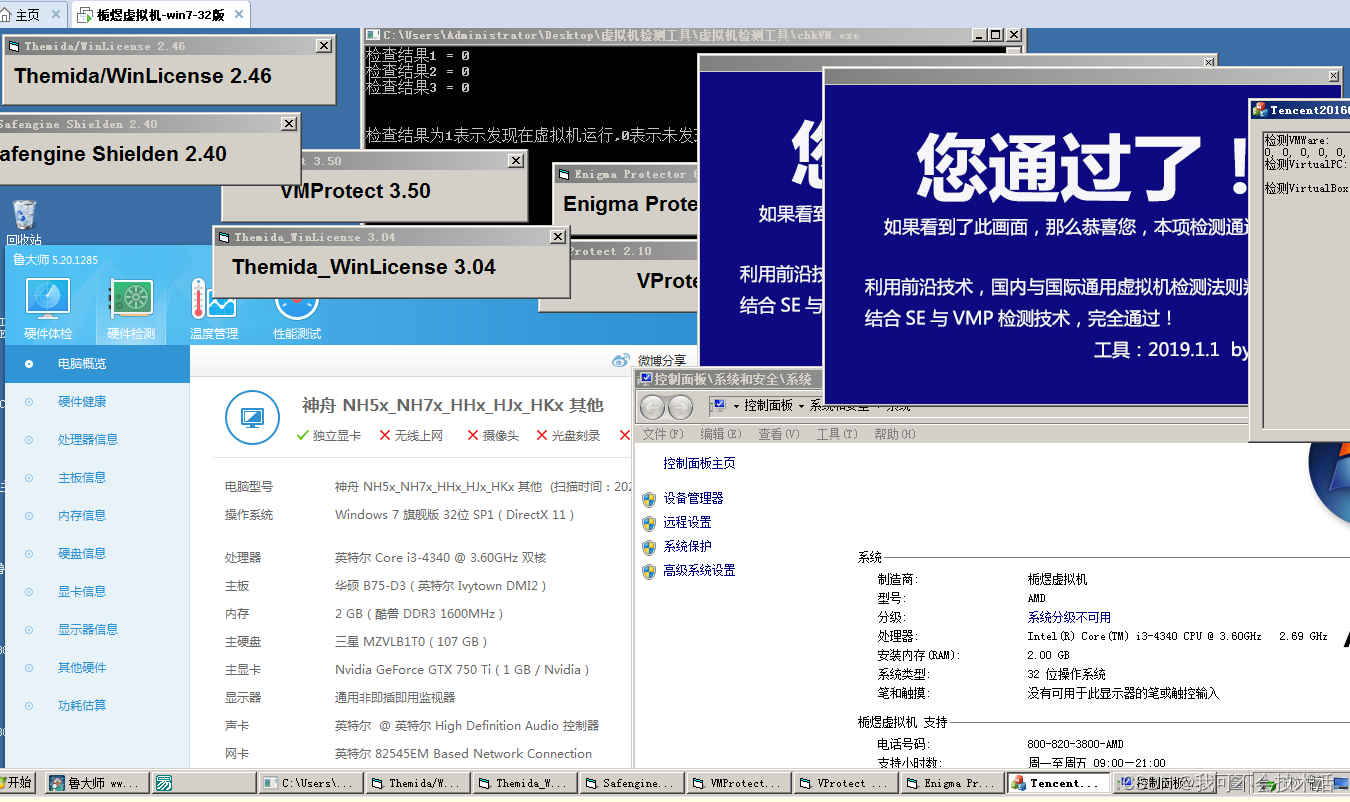Switch to Tencent taskbar button

(x=1059, y=783)
